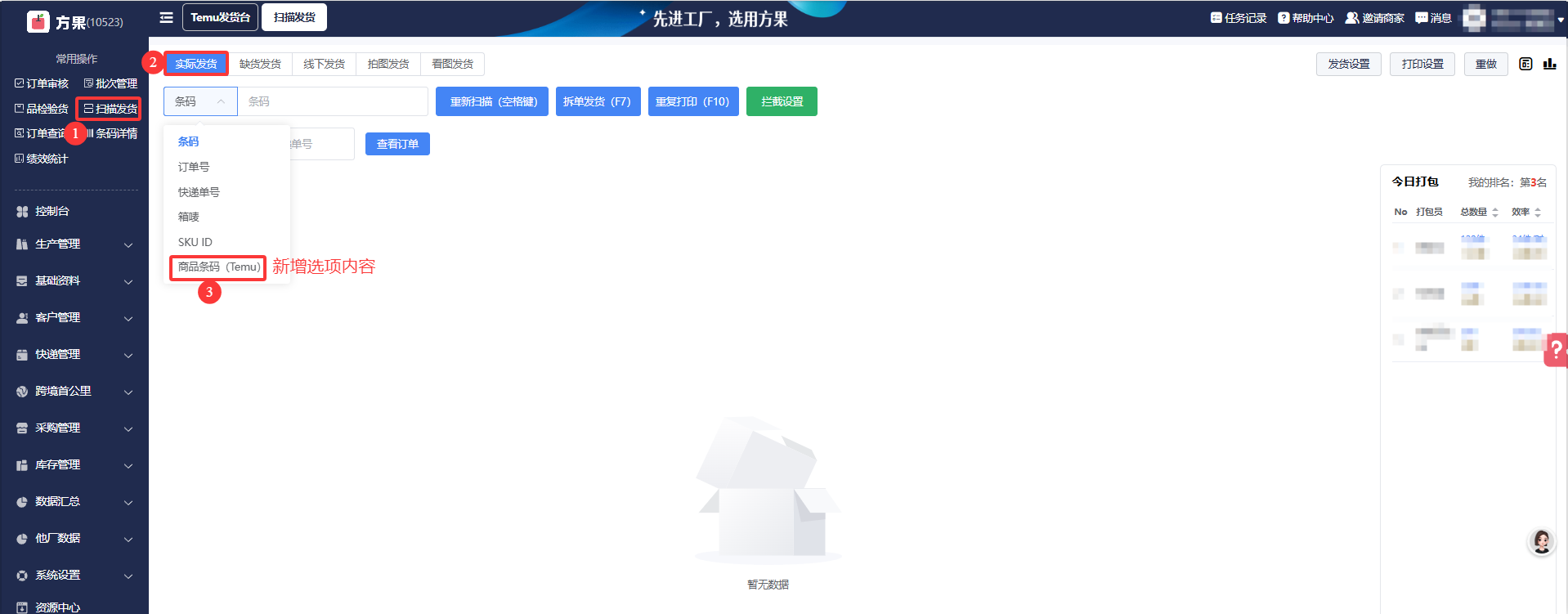Open 消息 notifications in the top bar
1568x614 pixels.
click(1433, 18)
